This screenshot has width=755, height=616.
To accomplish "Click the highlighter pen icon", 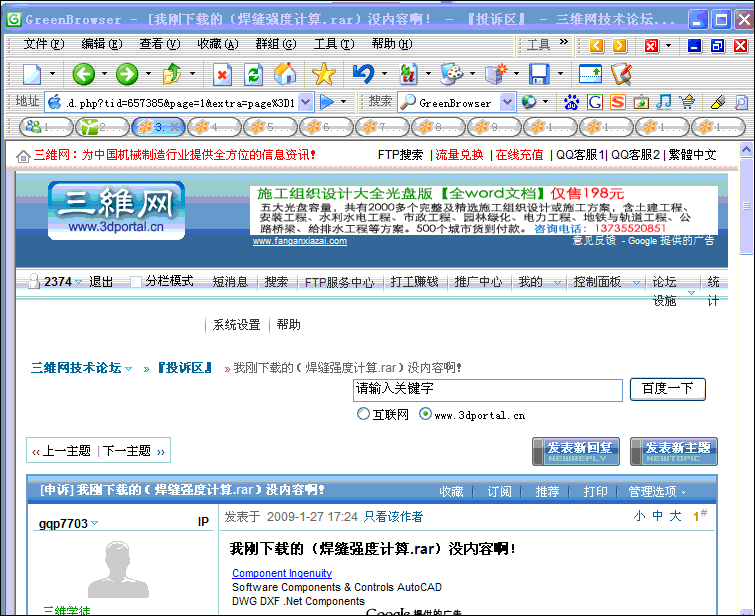I will [x=718, y=102].
